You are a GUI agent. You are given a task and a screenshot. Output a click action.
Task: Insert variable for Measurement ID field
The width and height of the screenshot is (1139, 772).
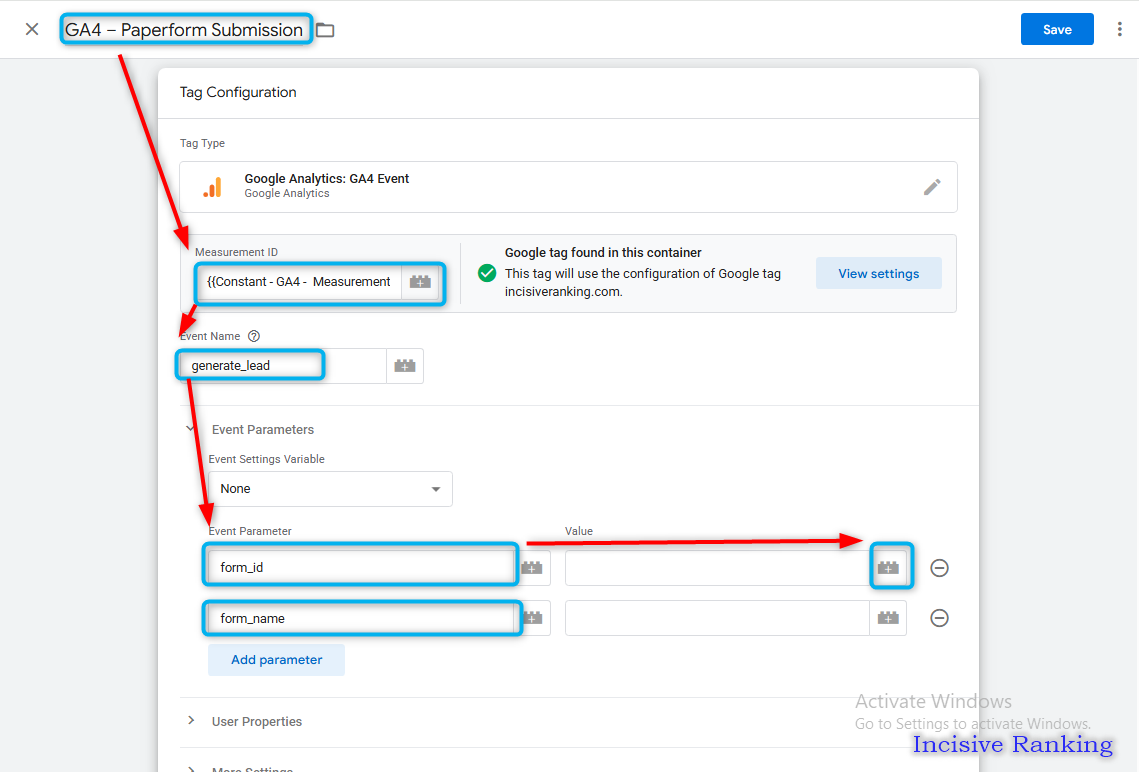(x=420, y=282)
